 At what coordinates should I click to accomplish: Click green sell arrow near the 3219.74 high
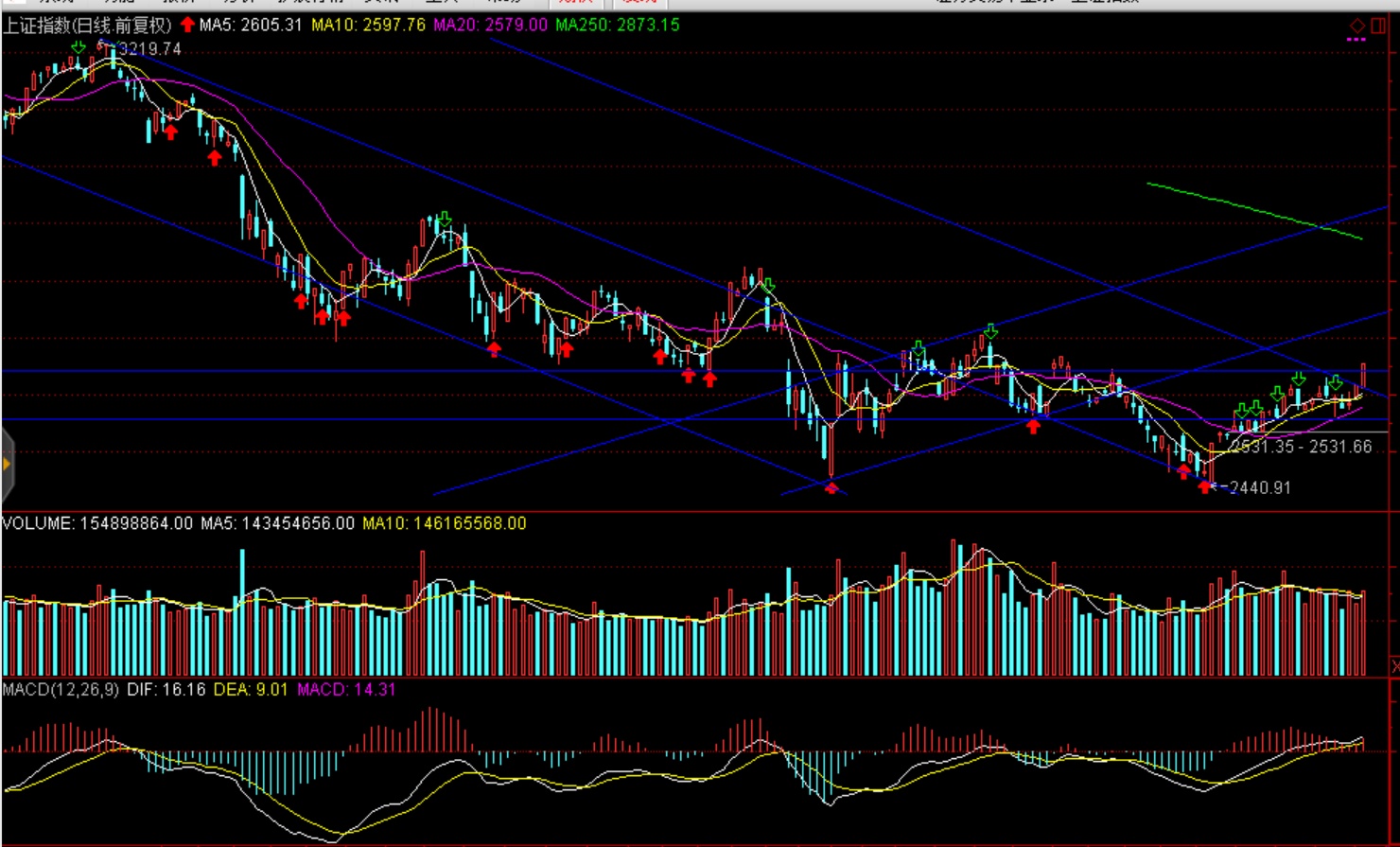coord(79,46)
